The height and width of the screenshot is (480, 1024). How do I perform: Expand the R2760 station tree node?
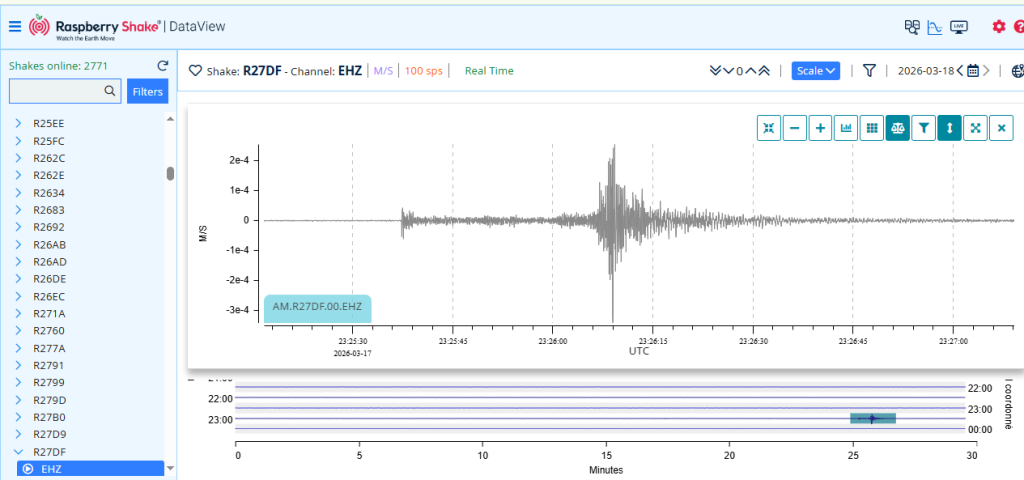tap(19, 330)
